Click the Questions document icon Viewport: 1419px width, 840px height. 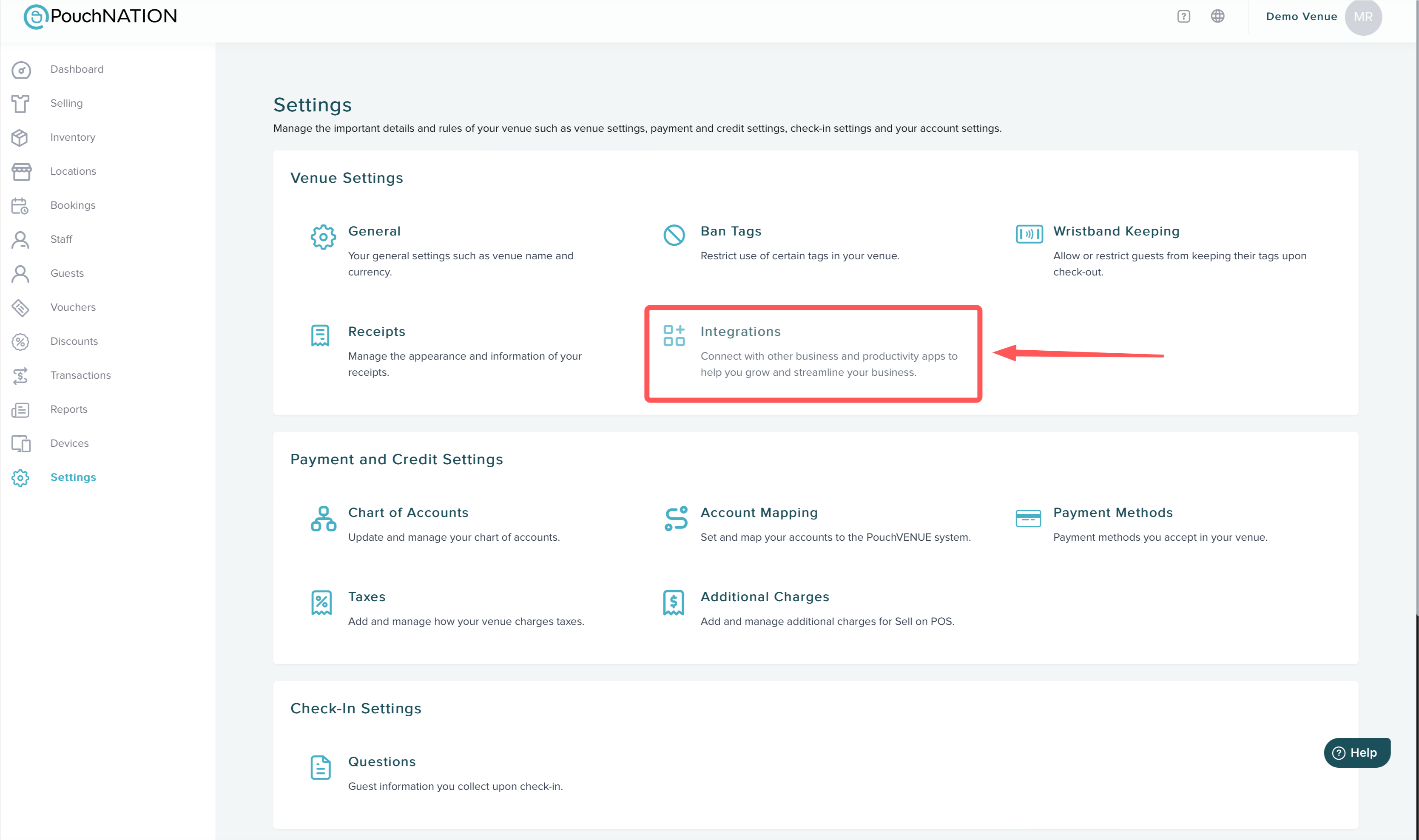click(321, 767)
